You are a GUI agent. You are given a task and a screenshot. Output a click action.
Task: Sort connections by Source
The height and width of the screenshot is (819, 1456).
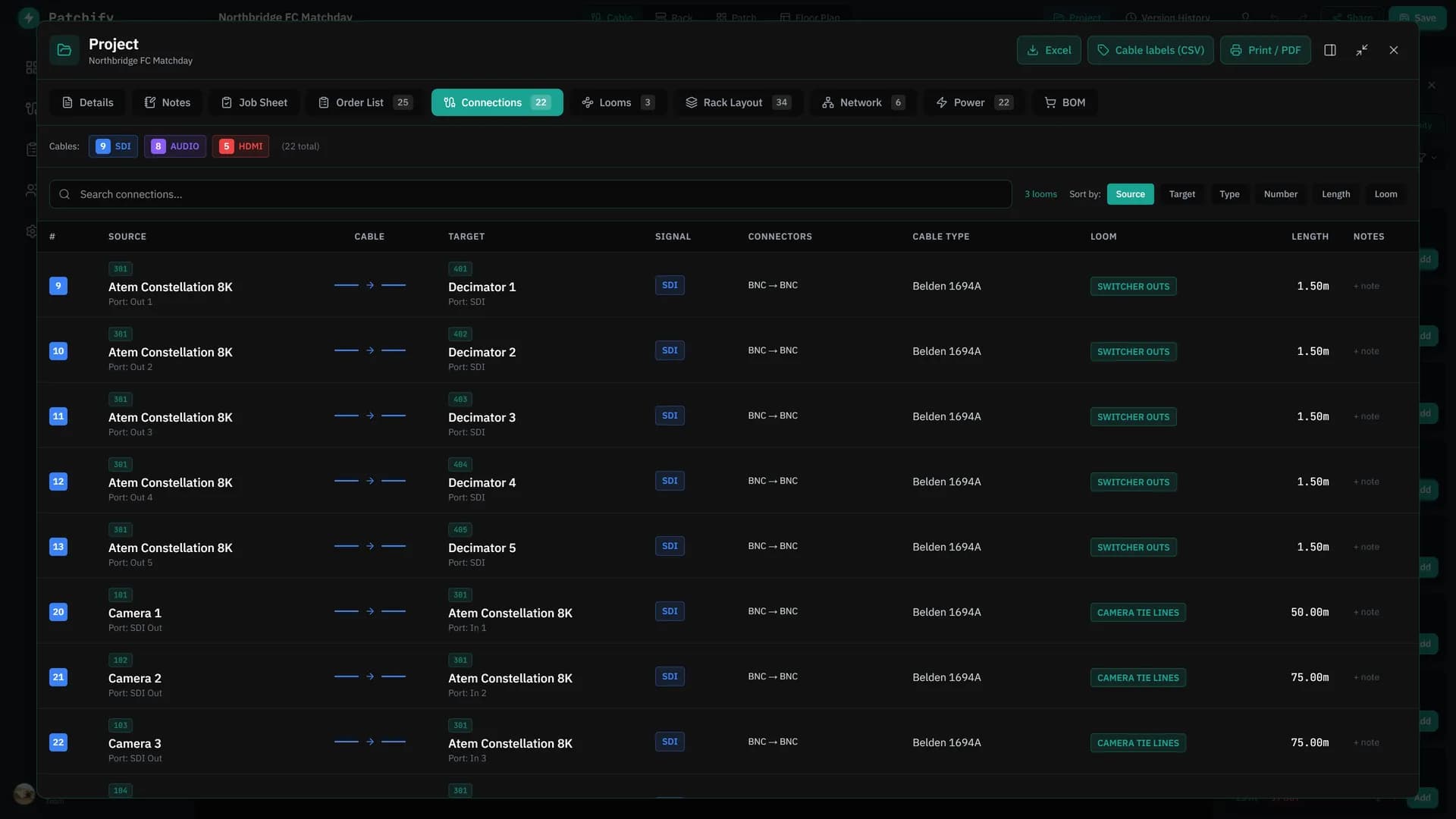tap(1130, 194)
